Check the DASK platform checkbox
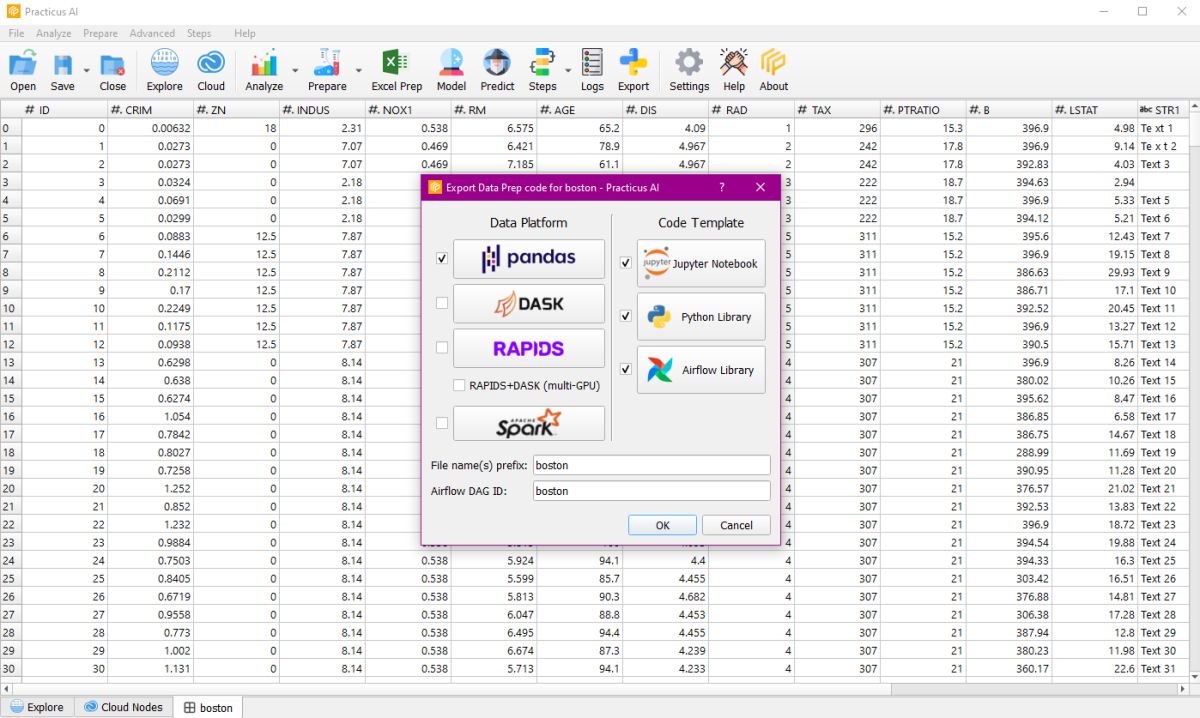This screenshot has width=1200, height=718. (x=442, y=303)
